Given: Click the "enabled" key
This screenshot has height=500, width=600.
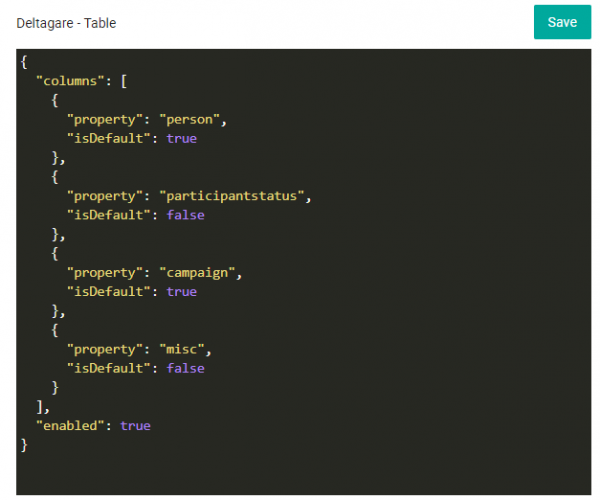Looking at the screenshot, I should coord(72,426).
